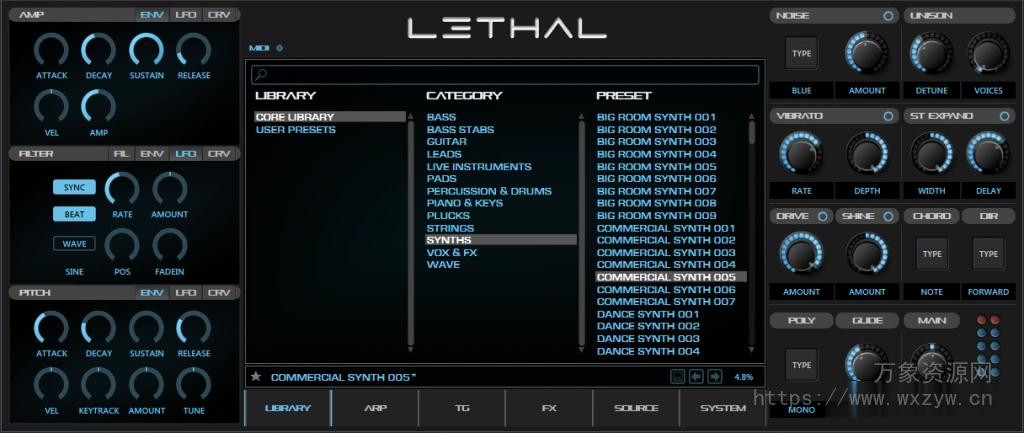This screenshot has height=433, width=1024.
Task: Select the Filter section FIL tab
Action: click(x=121, y=154)
